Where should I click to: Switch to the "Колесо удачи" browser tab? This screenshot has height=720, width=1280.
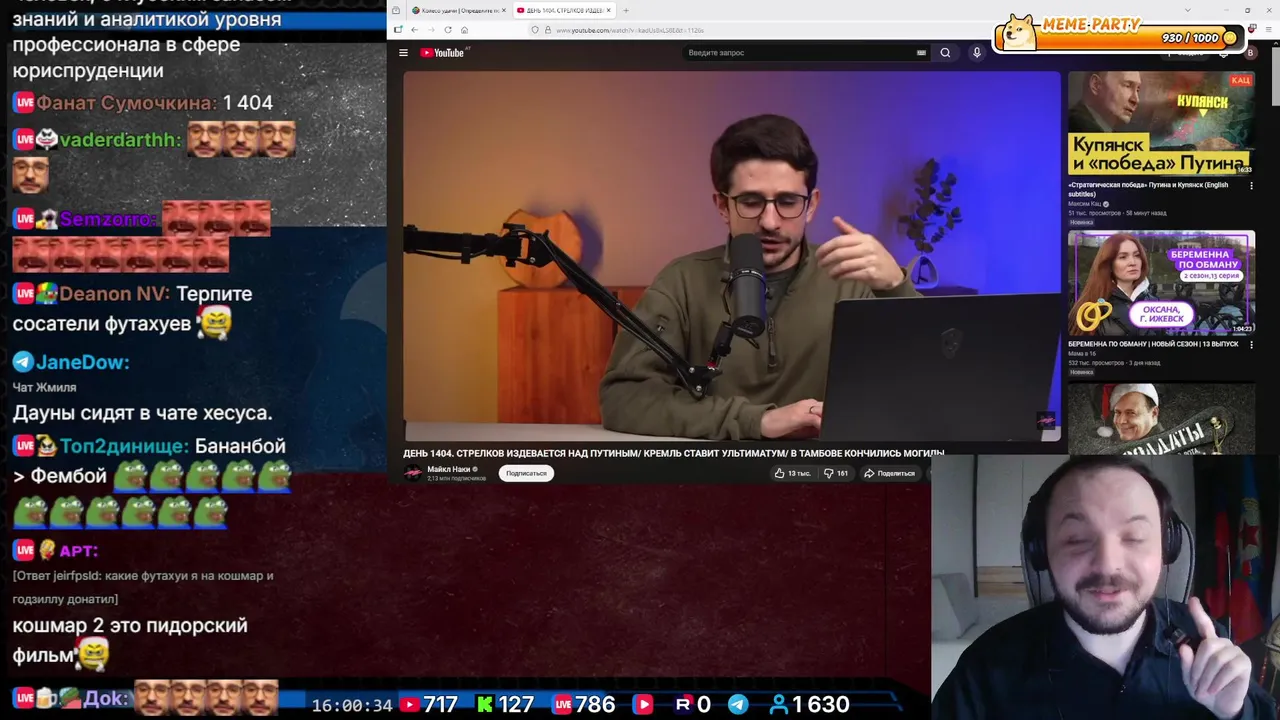click(x=459, y=10)
